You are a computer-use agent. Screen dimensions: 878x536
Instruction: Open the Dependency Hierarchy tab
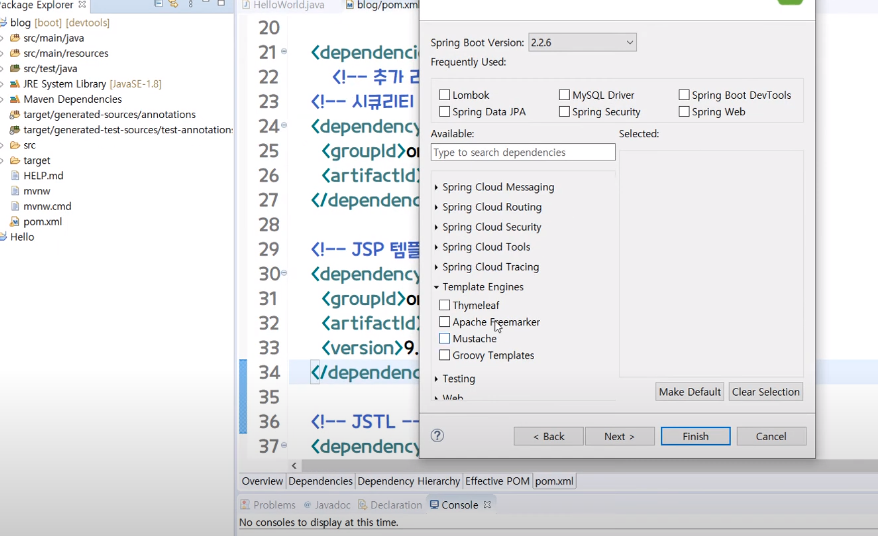(x=409, y=481)
